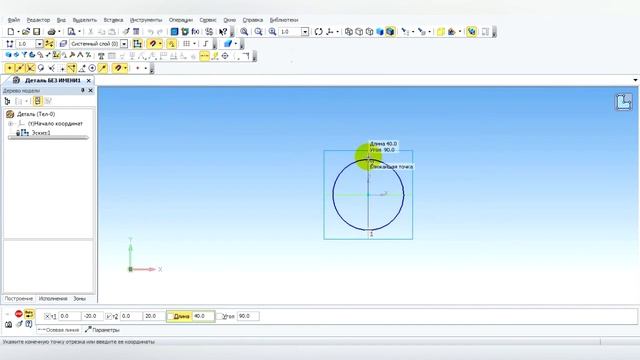
Task: Switch to the Построение tab
Action: 19,299
